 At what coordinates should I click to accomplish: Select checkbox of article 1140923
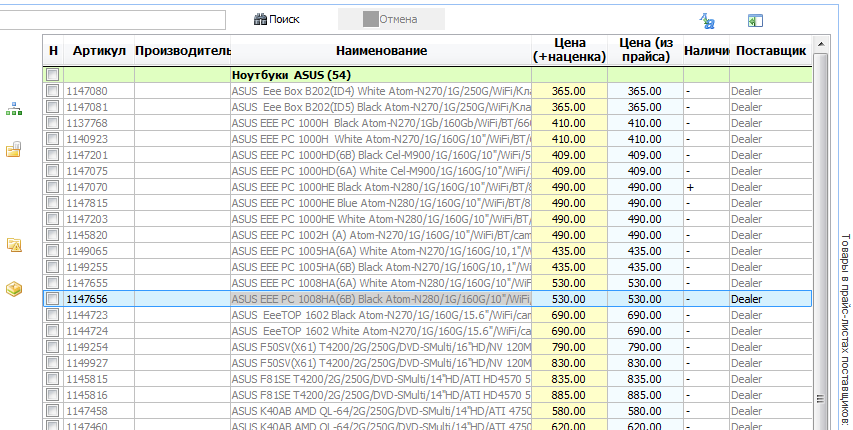(53, 139)
